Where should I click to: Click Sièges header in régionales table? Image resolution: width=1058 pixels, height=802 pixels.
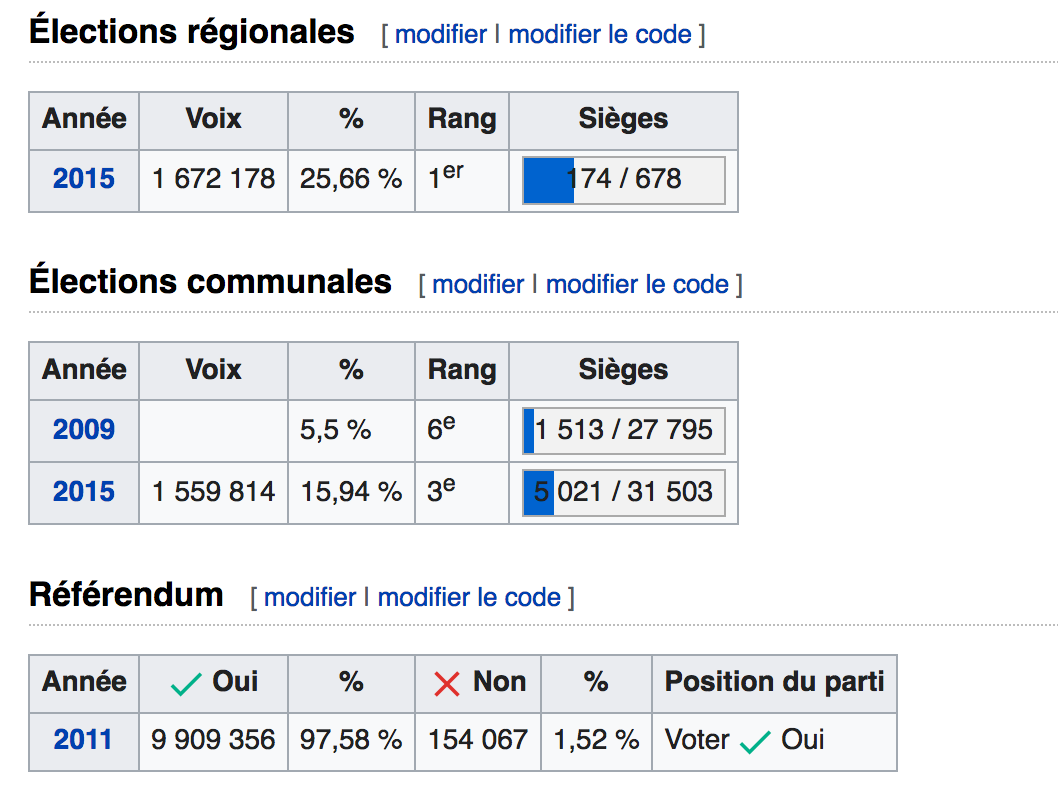(x=623, y=119)
